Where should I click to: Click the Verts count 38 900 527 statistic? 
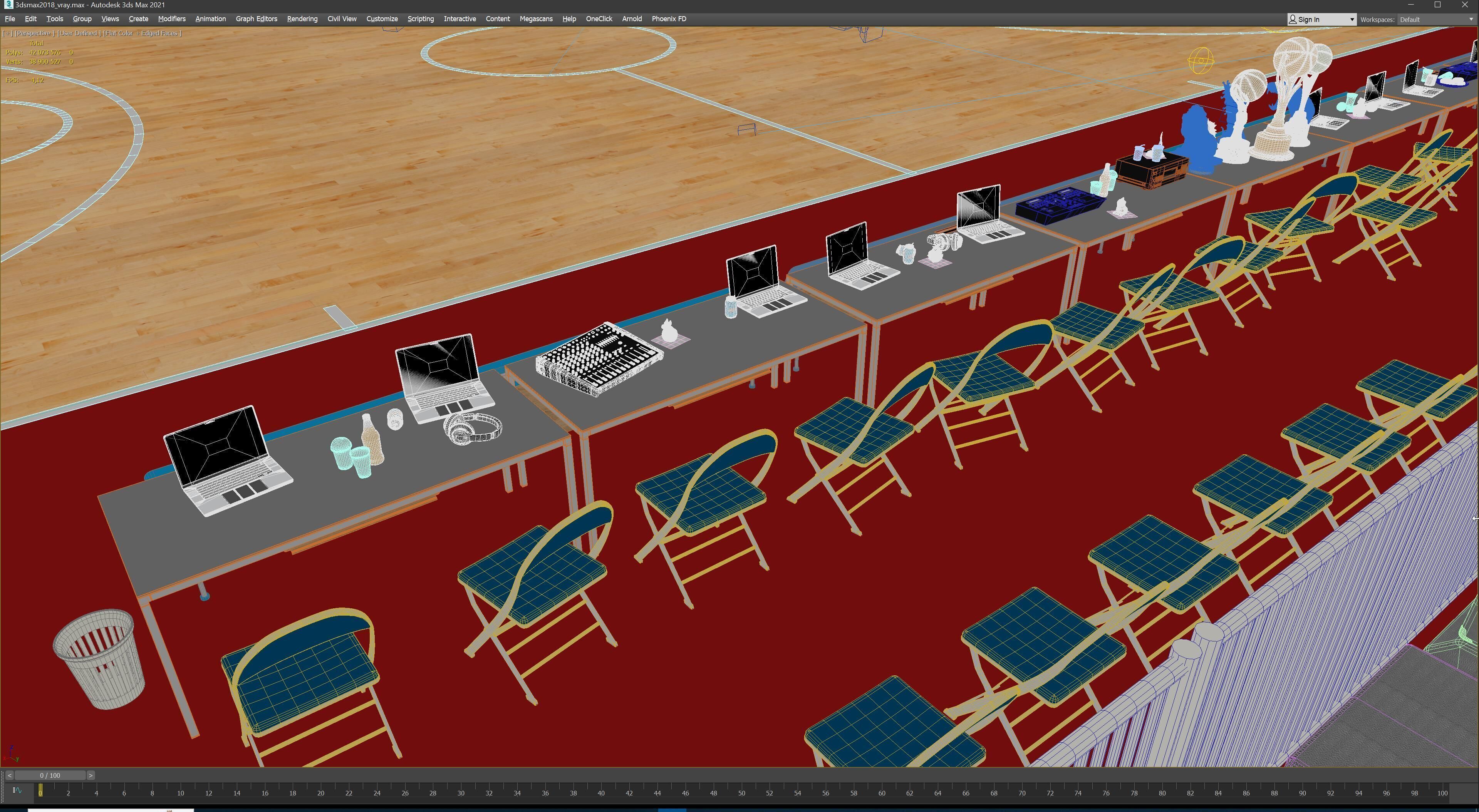tap(44, 61)
